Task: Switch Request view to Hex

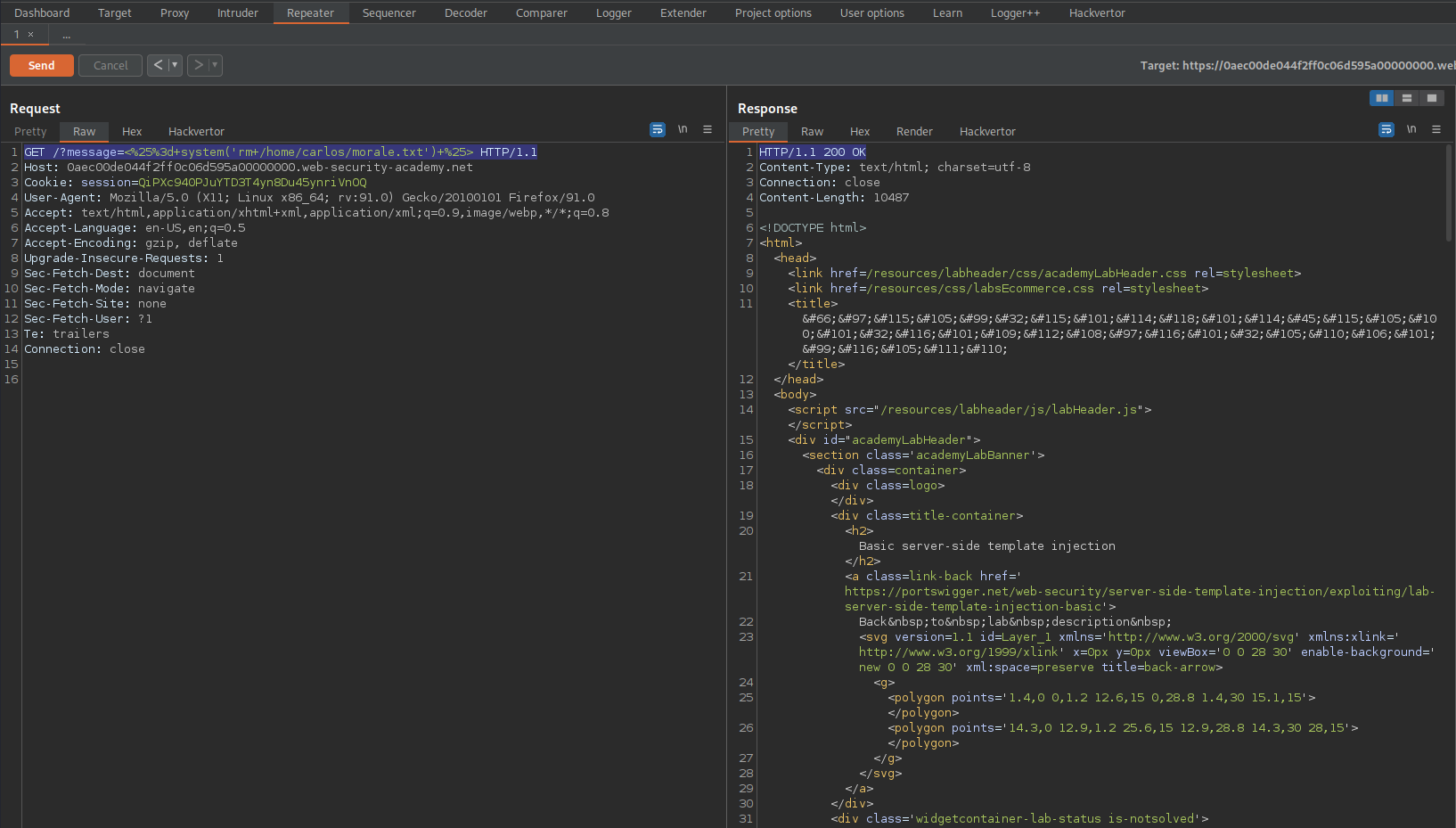Action: (132, 131)
